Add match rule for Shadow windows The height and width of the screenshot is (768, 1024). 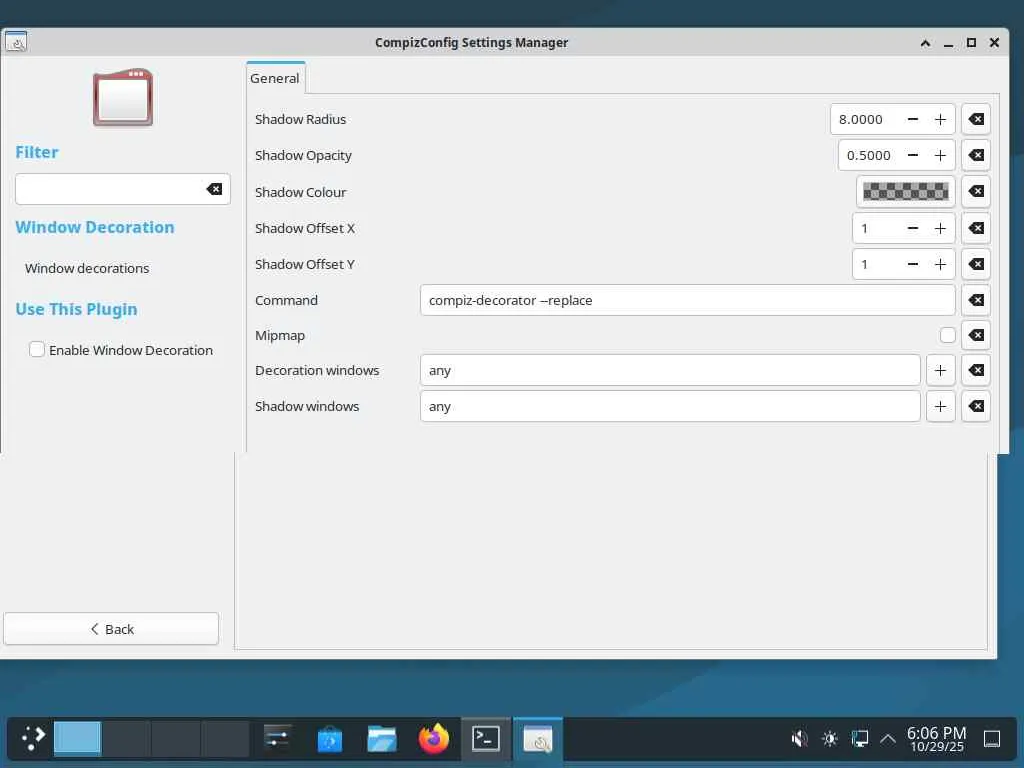[x=940, y=406]
